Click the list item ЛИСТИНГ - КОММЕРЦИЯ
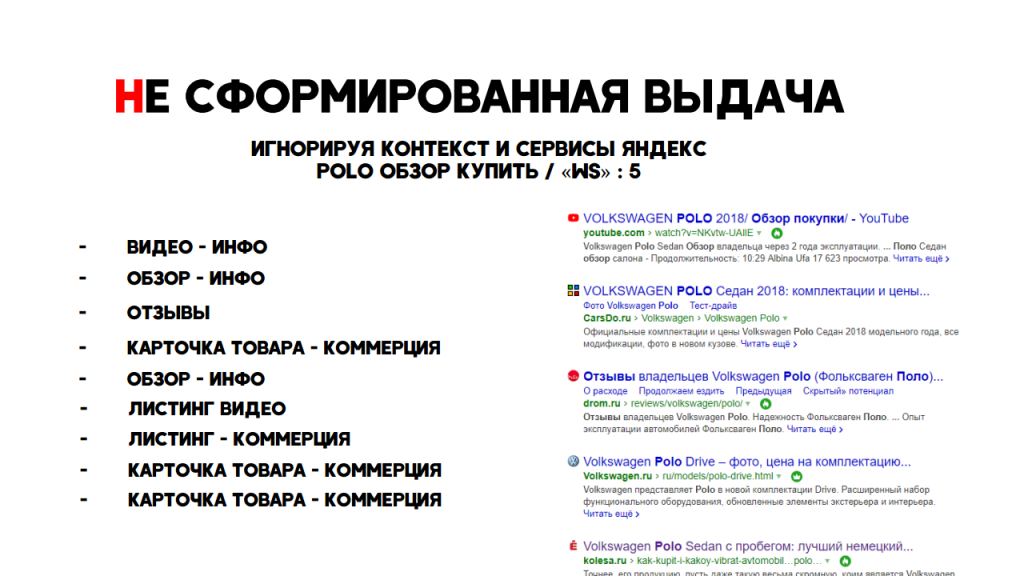Viewport: 1024px width, 576px height. click(x=239, y=439)
